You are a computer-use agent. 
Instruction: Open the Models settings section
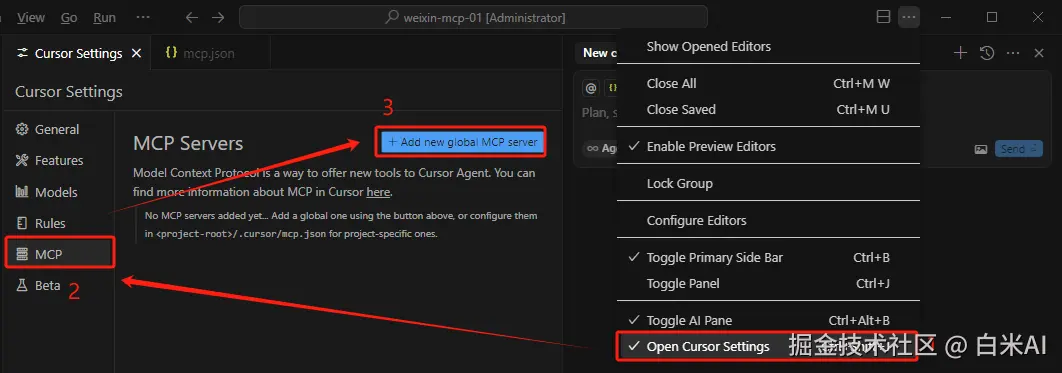click(x=46, y=192)
